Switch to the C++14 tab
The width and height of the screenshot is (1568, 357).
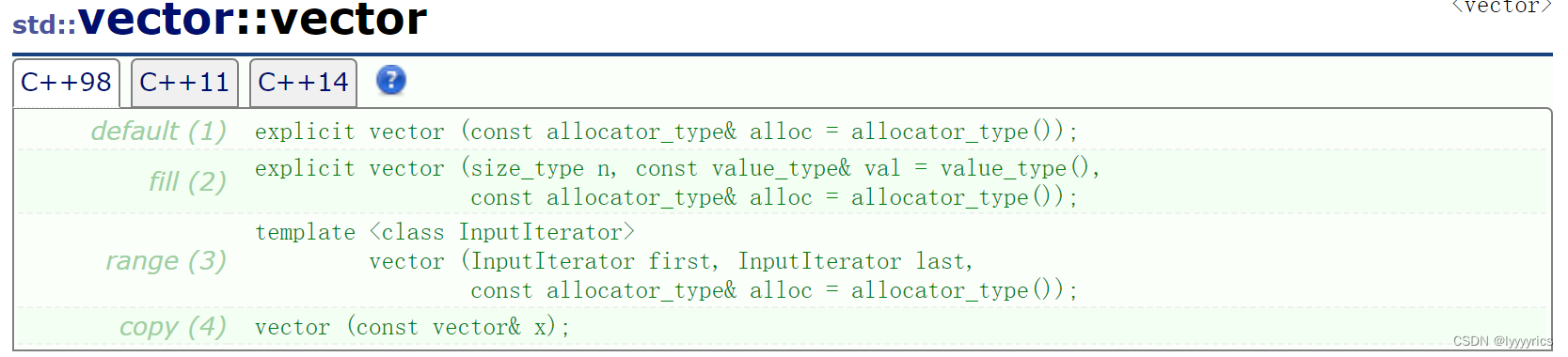(303, 83)
